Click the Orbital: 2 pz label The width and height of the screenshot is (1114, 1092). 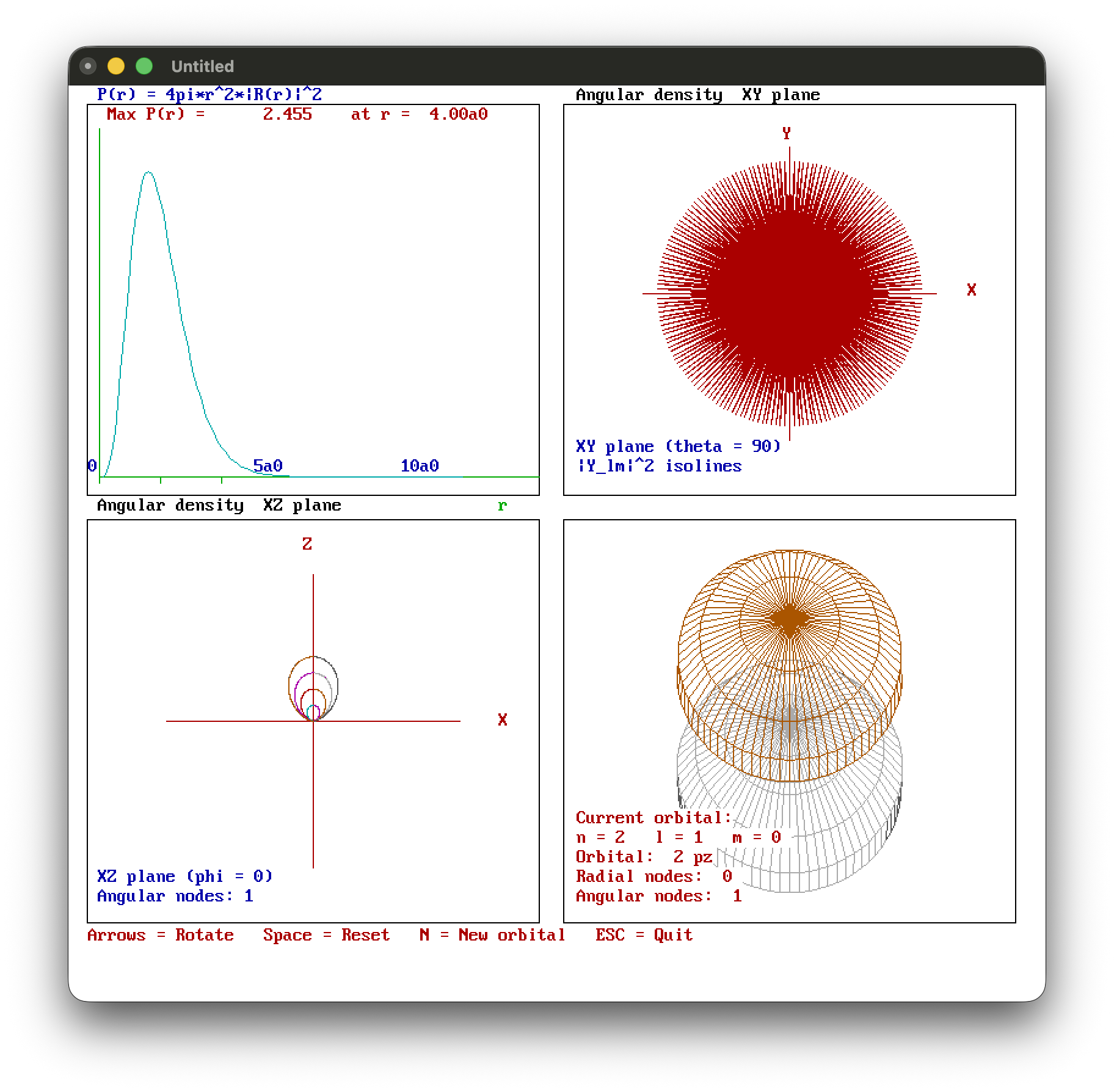644,857
